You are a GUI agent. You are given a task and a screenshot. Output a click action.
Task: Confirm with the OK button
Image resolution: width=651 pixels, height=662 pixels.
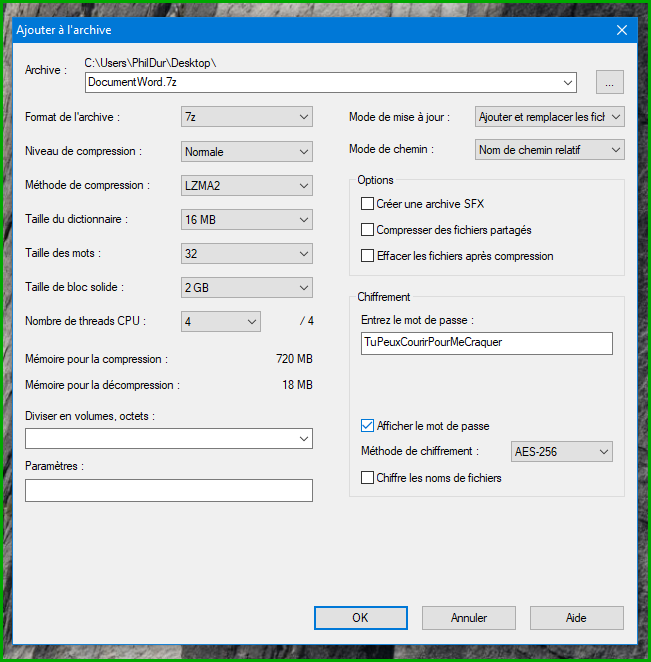pyautogui.click(x=361, y=618)
